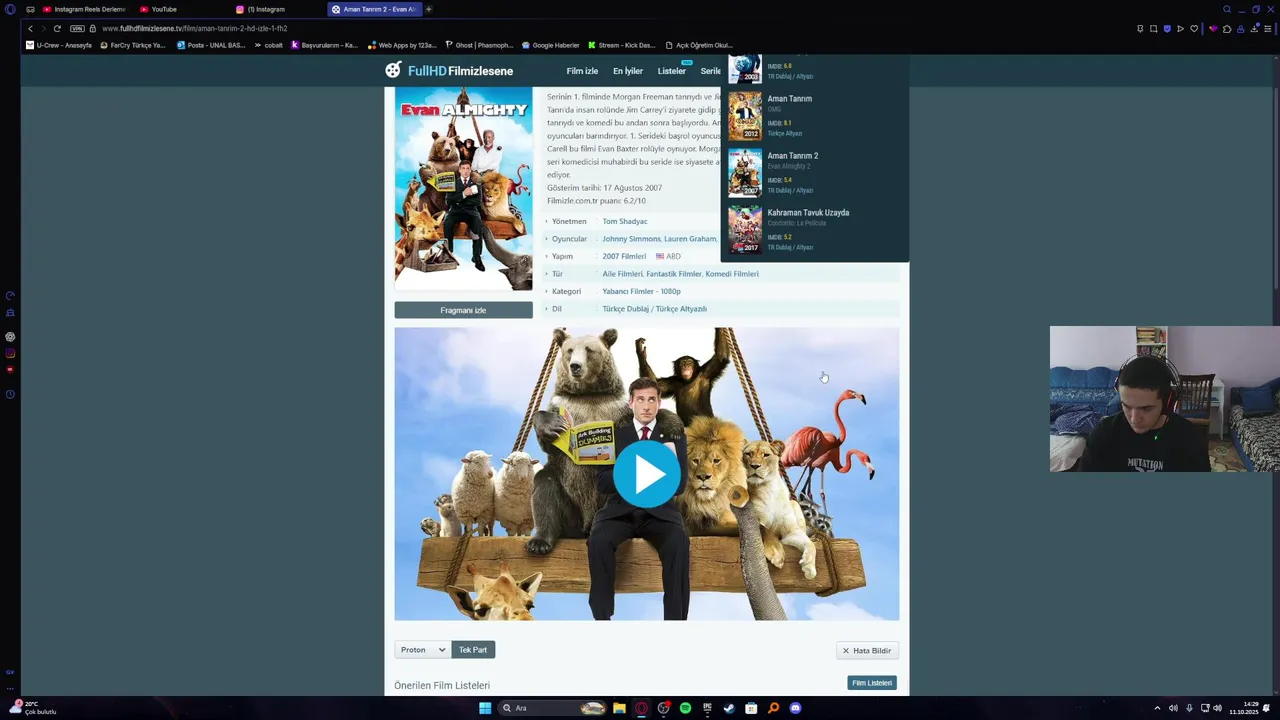Open Steam from taskbar
Screen dimensions: 1280x720
pos(729,708)
